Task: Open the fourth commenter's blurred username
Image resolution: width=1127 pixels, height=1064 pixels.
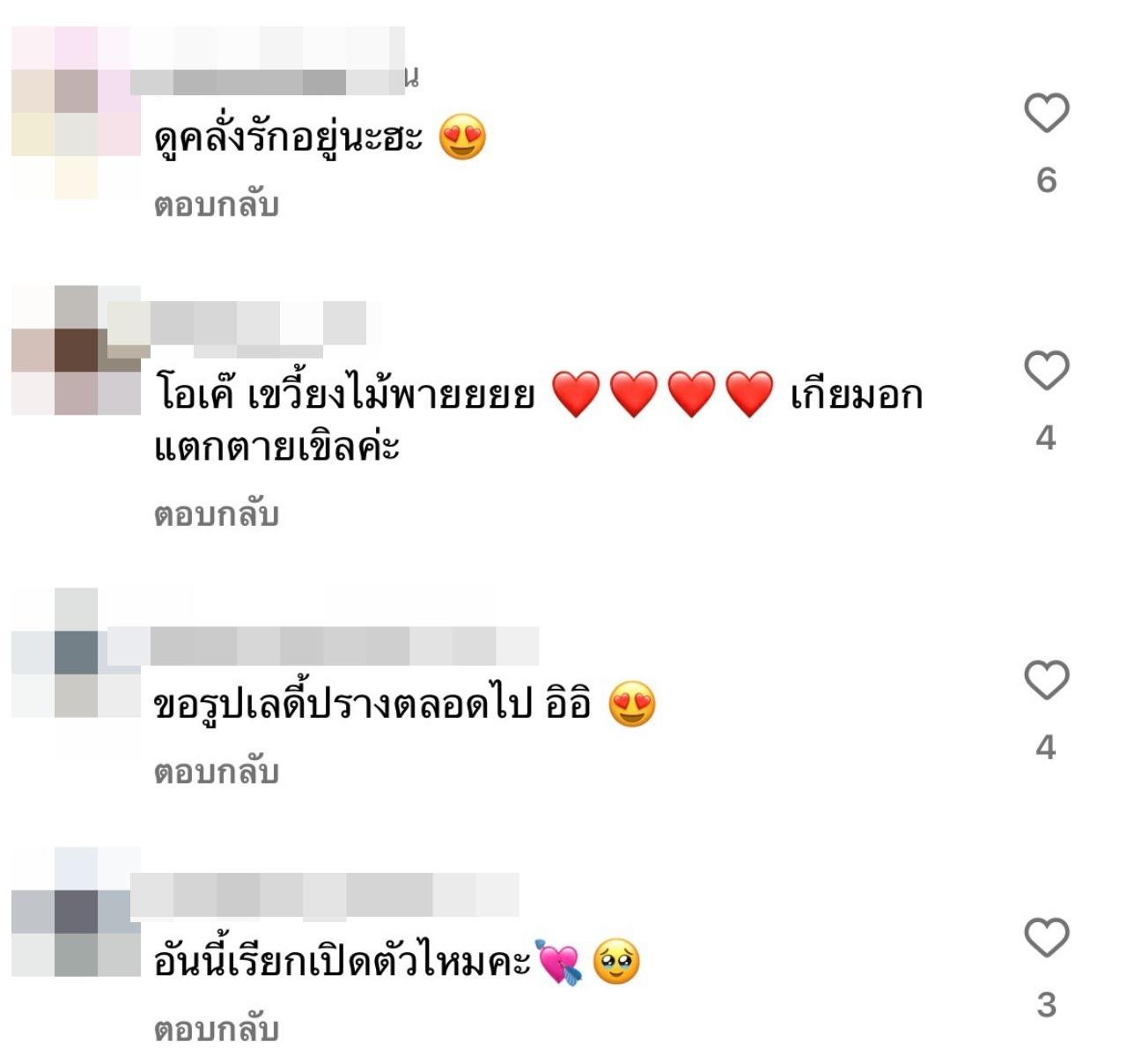Action: (x=325, y=895)
